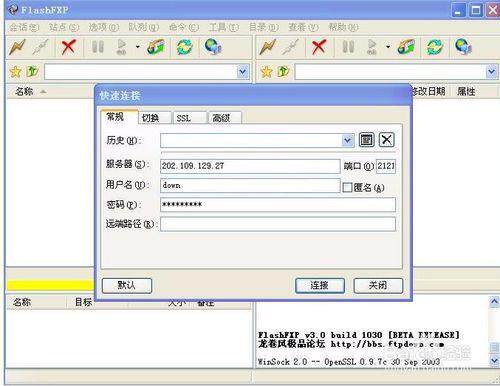
Task: Click the left pane Connect lightning icon
Action: 17,47
